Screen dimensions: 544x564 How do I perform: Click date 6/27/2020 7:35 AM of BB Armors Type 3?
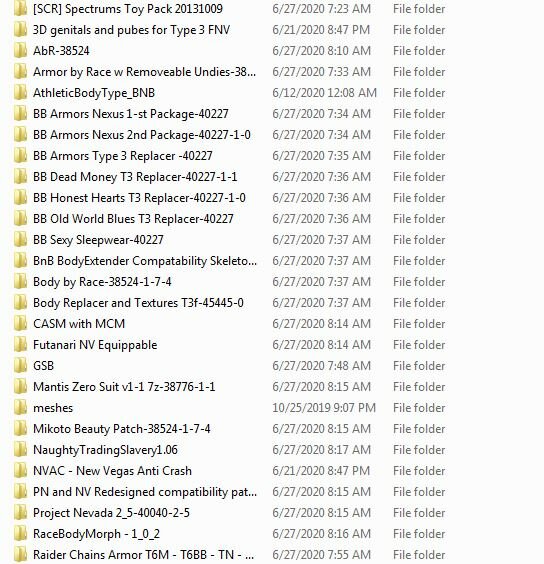click(321, 156)
